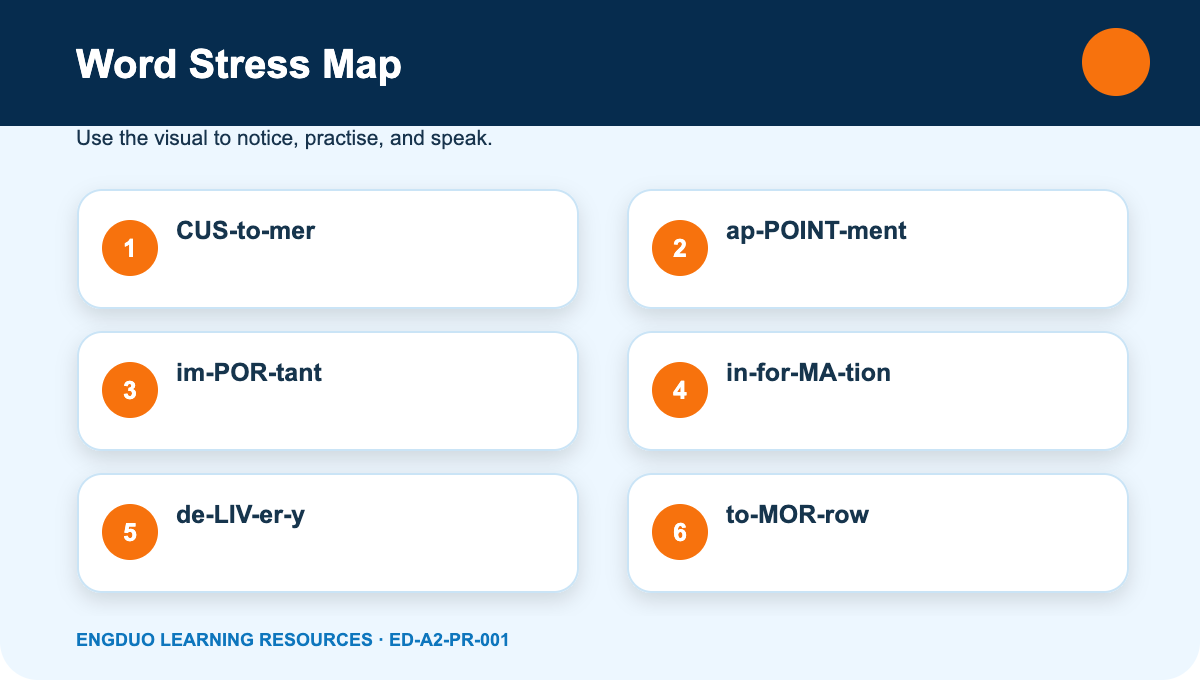Viewport: 1200px width, 680px height.
Task: Click the subtitle about notice, practise, speak
Action: 284,139
